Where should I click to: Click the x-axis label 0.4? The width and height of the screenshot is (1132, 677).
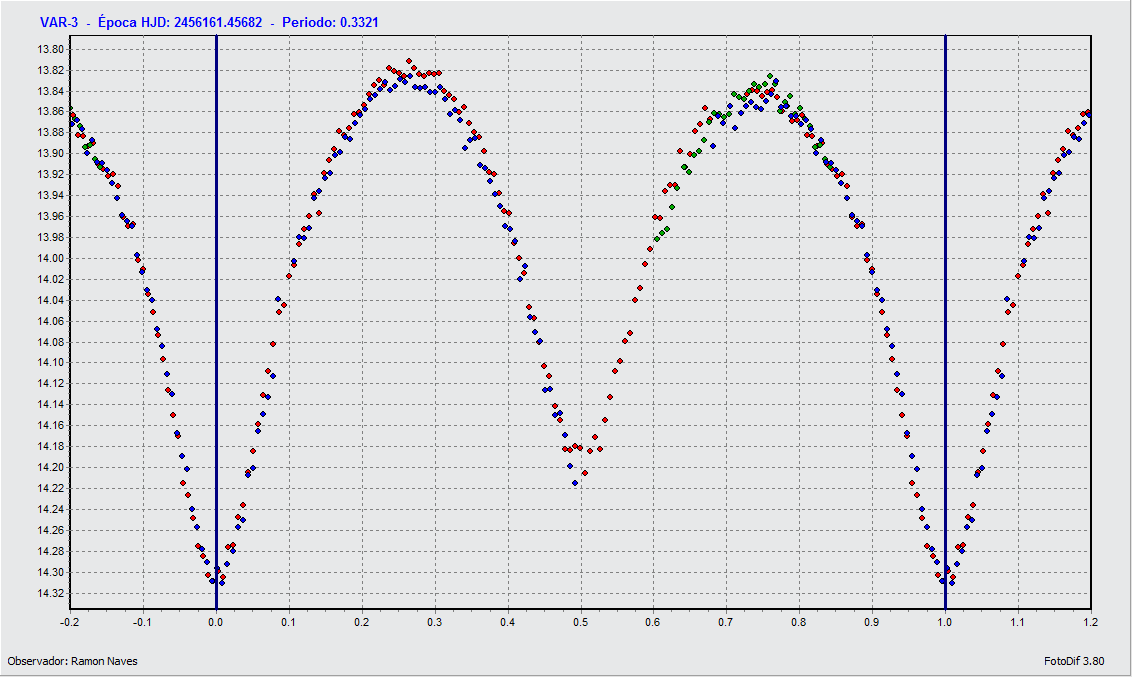click(x=508, y=622)
